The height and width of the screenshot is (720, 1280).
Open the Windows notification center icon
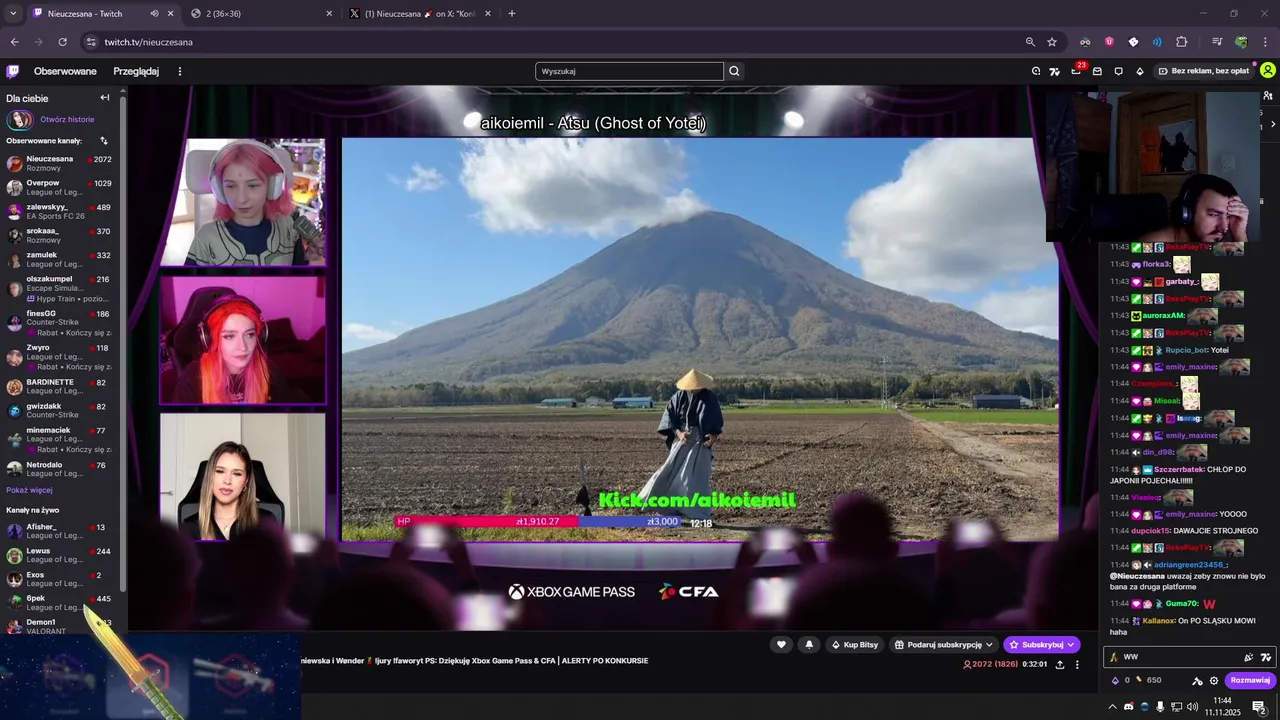(1259, 707)
